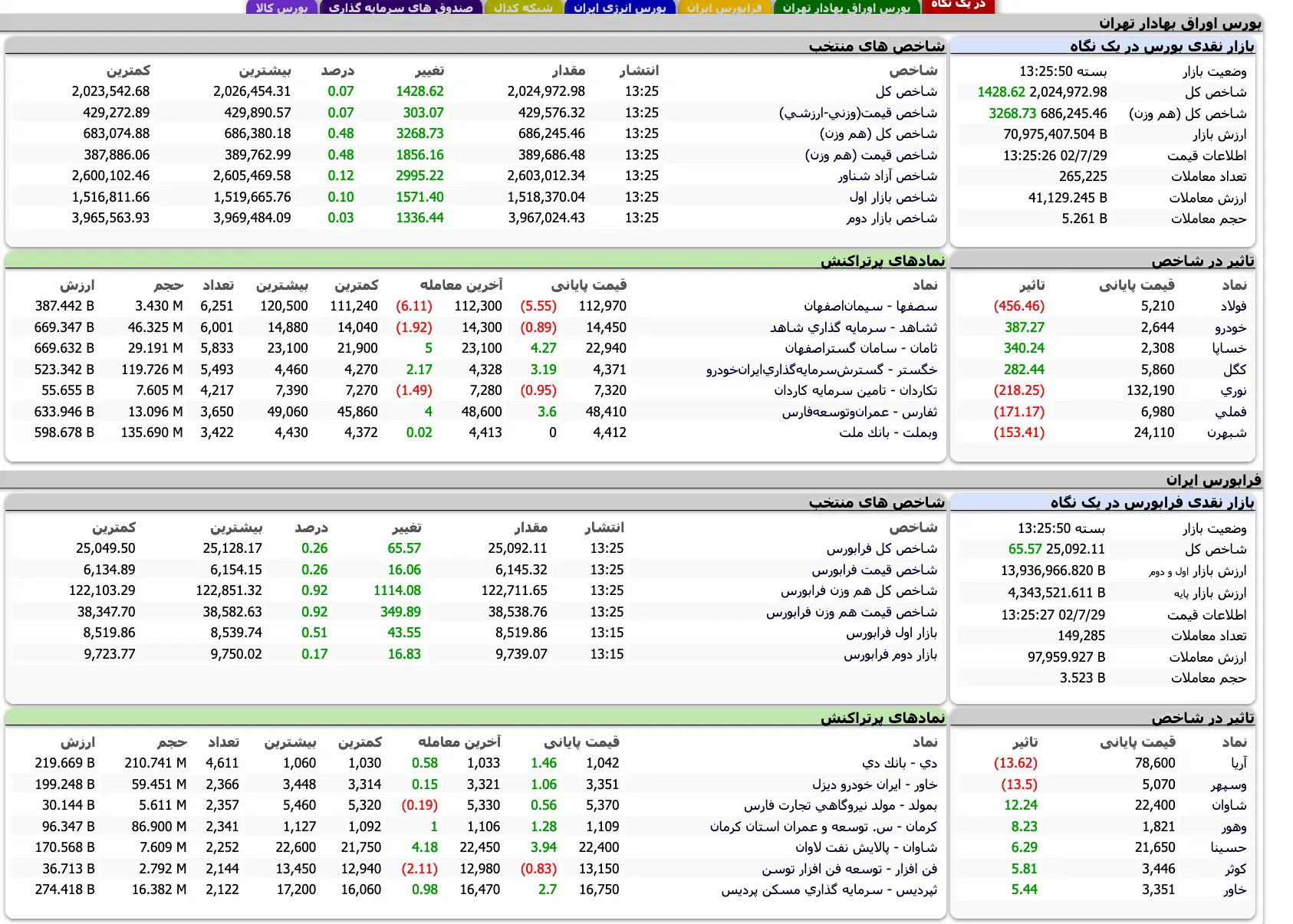Click index-impact symbol 'شبهرن'
This screenshot has width=1293, height=924.
coord(1227,432)
